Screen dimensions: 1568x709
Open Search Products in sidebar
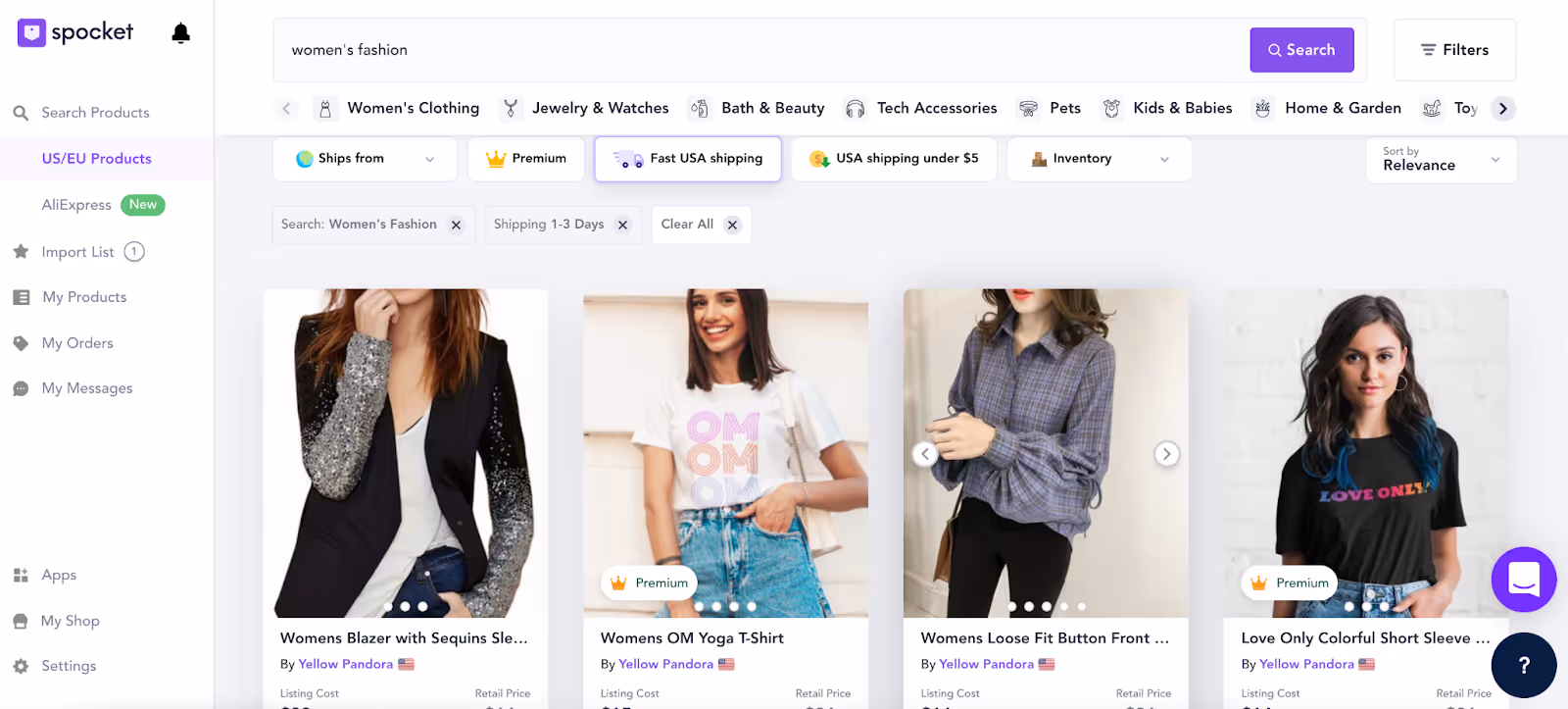click(x=95, y=113)
